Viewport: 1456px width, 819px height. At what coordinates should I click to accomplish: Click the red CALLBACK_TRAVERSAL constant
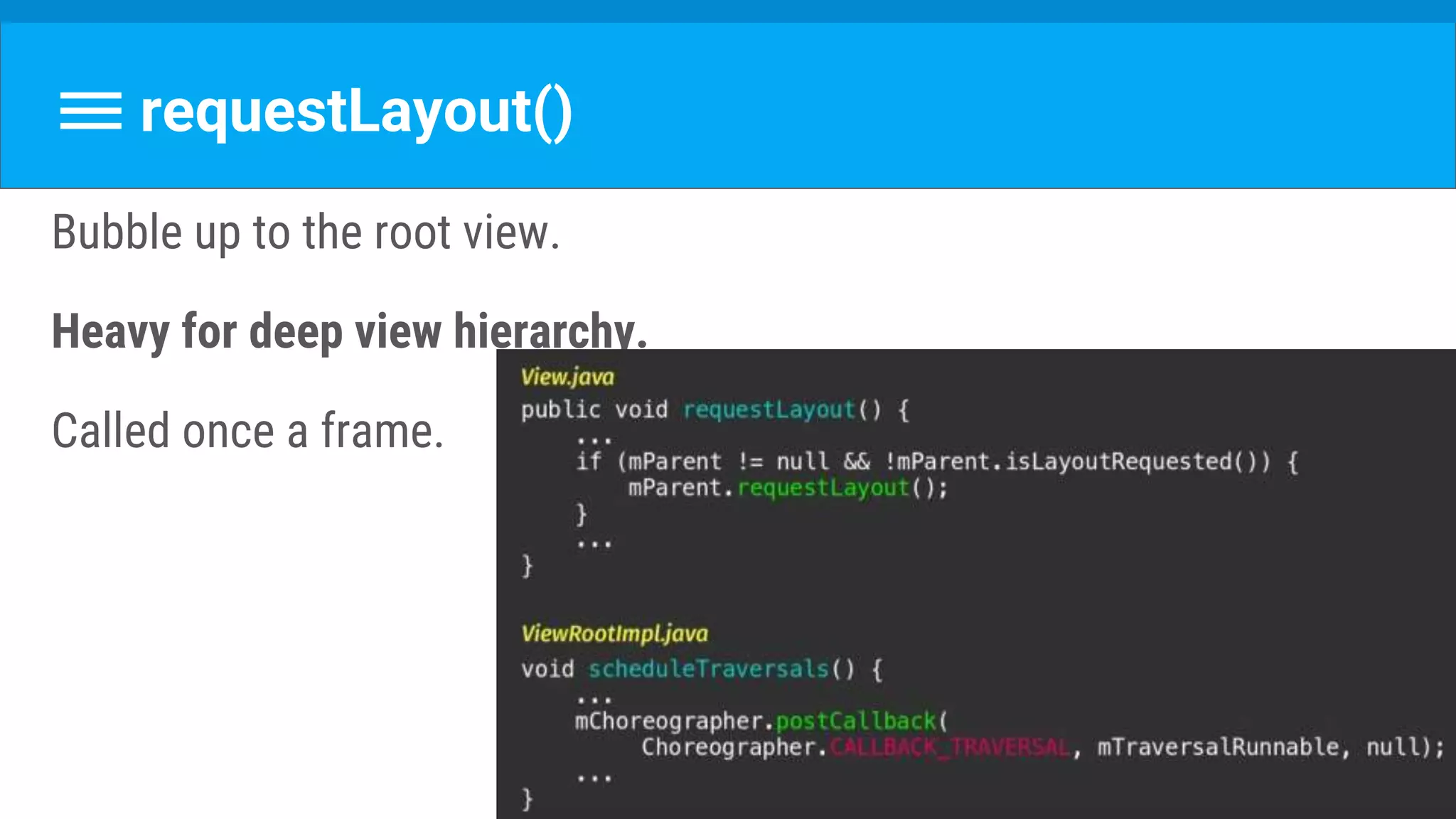tap(950, 747)
